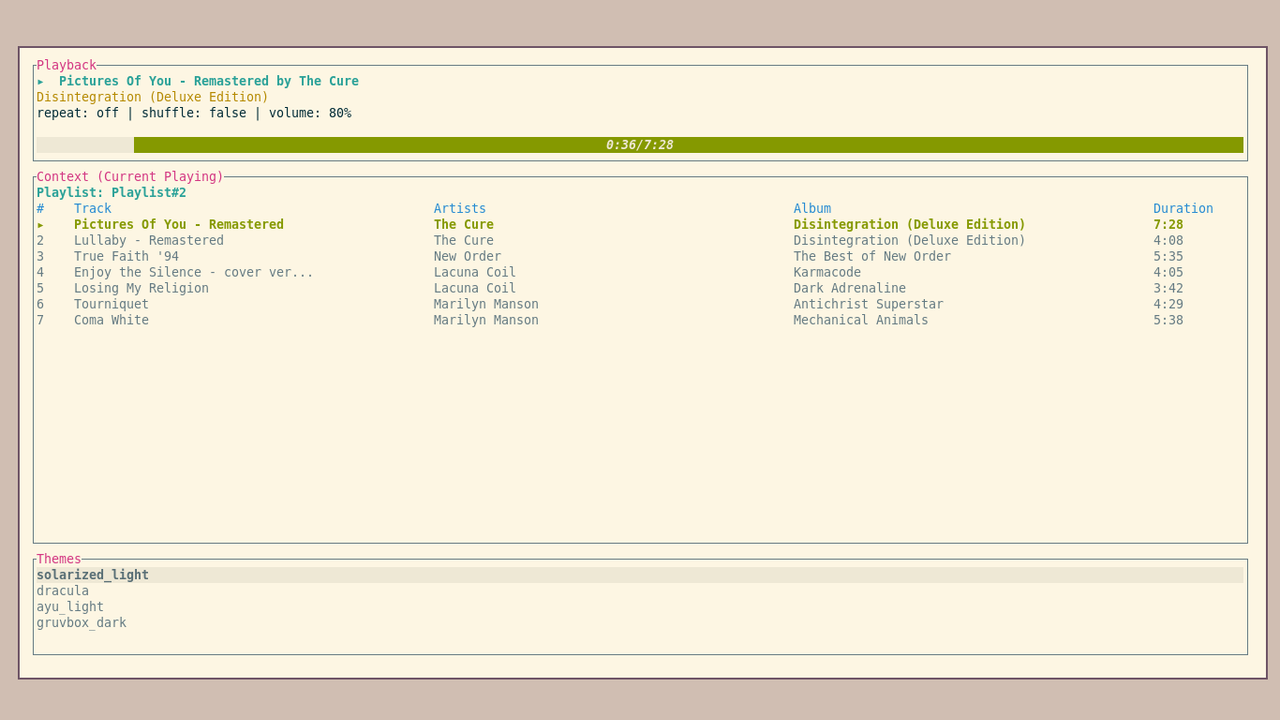Click the Disintegration (Deluxe Edition) album line in Playback
1280x720 pixels.
pos(153,97)
